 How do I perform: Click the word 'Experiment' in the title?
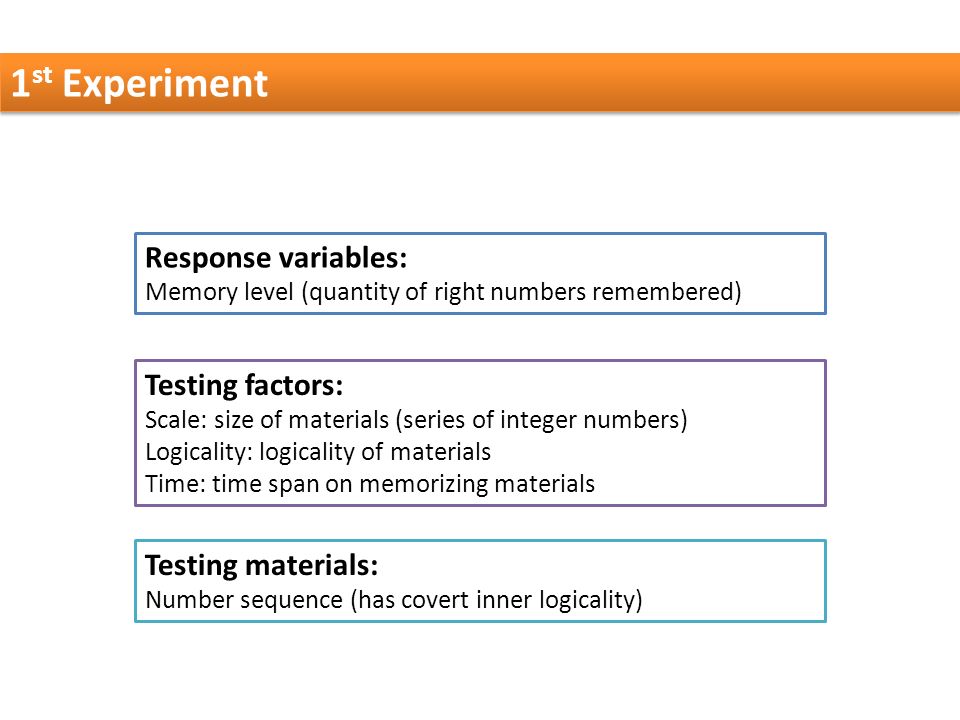[165, 84]
